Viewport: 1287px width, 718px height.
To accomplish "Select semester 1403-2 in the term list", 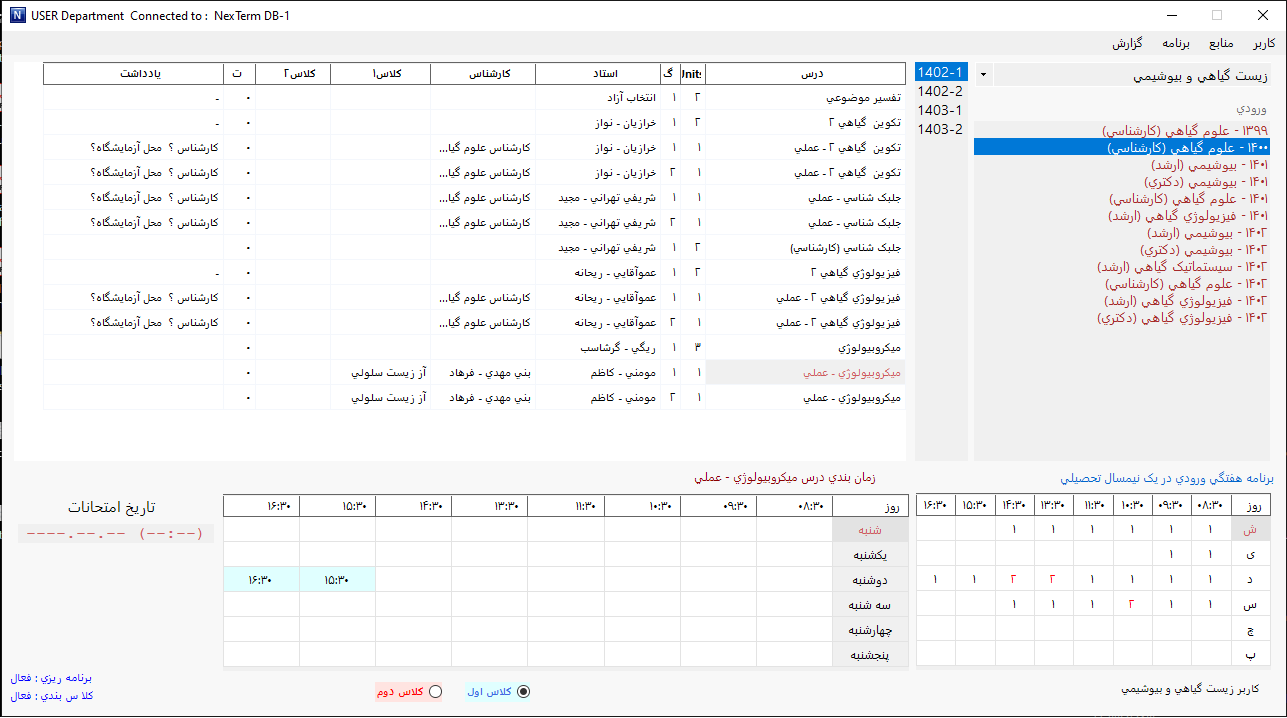I will [x=940, y=129].
